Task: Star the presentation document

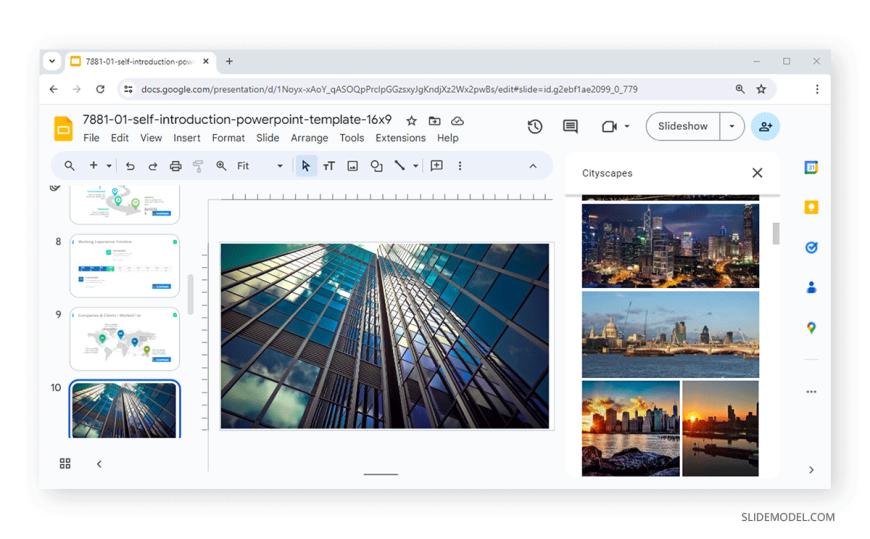Action: pyautogui.click(x=411, y=121)
